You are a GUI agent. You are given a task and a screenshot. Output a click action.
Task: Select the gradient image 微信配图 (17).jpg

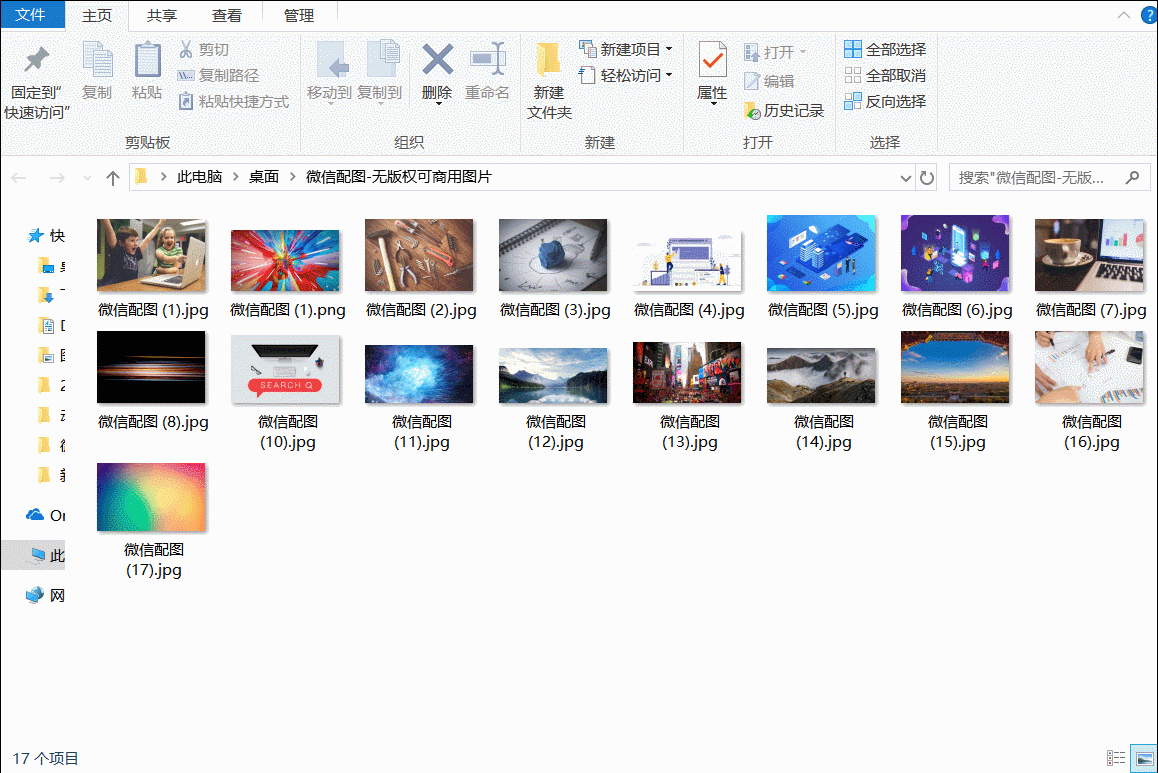(152, 498)
